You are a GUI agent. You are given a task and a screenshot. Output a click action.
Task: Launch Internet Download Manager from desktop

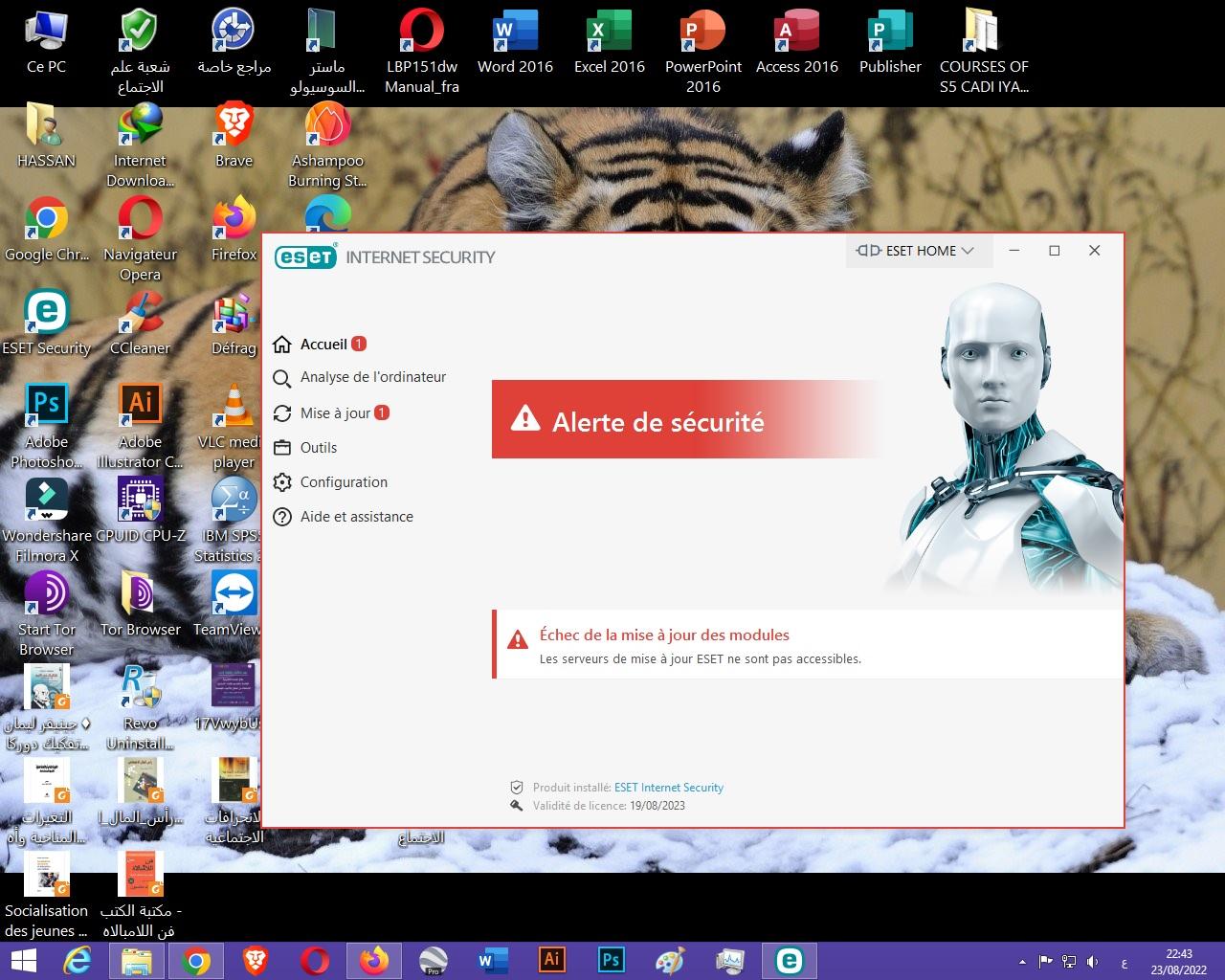point(140,145)
